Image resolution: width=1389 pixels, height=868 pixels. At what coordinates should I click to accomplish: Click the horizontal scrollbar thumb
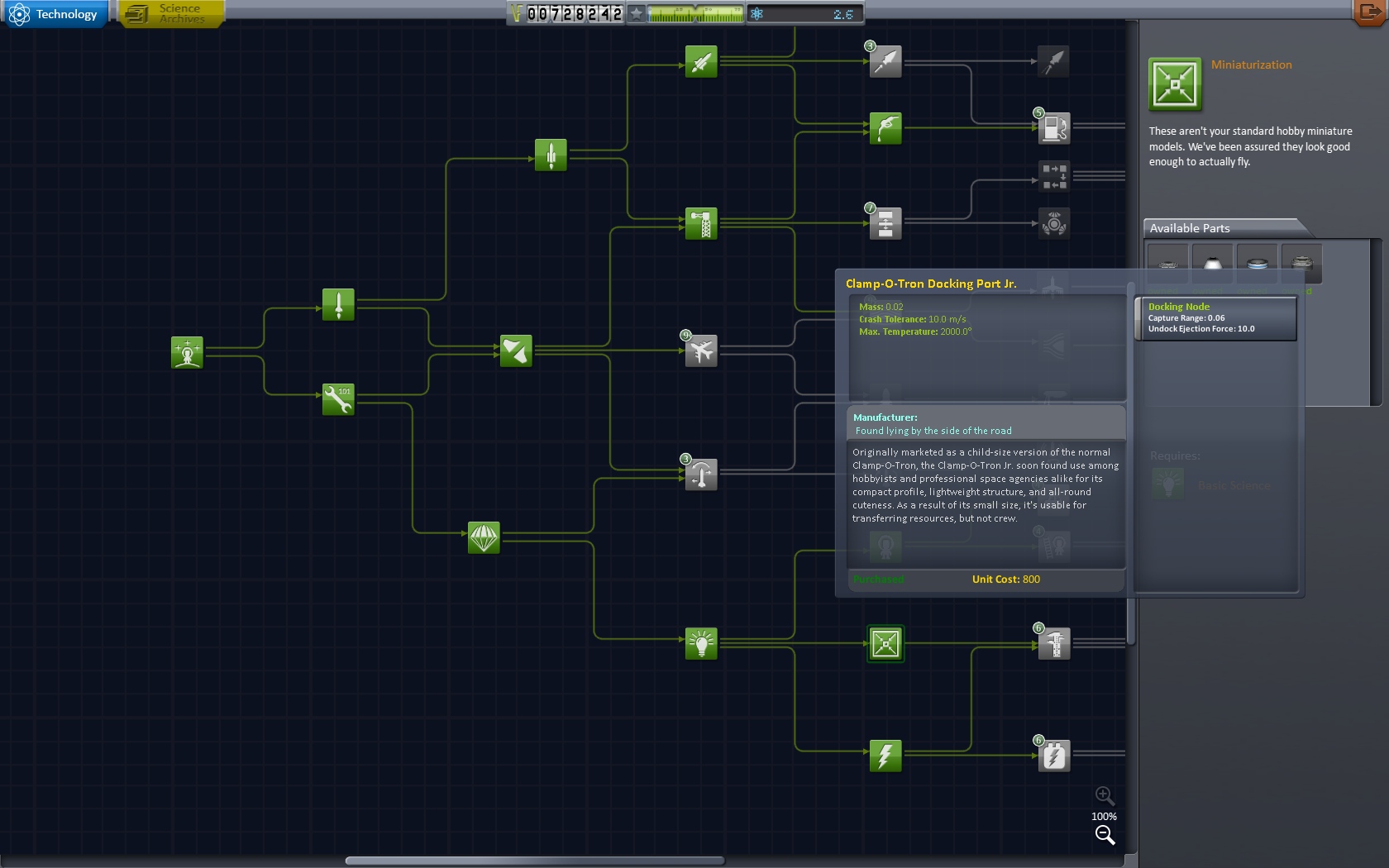[x=535, y=861]
